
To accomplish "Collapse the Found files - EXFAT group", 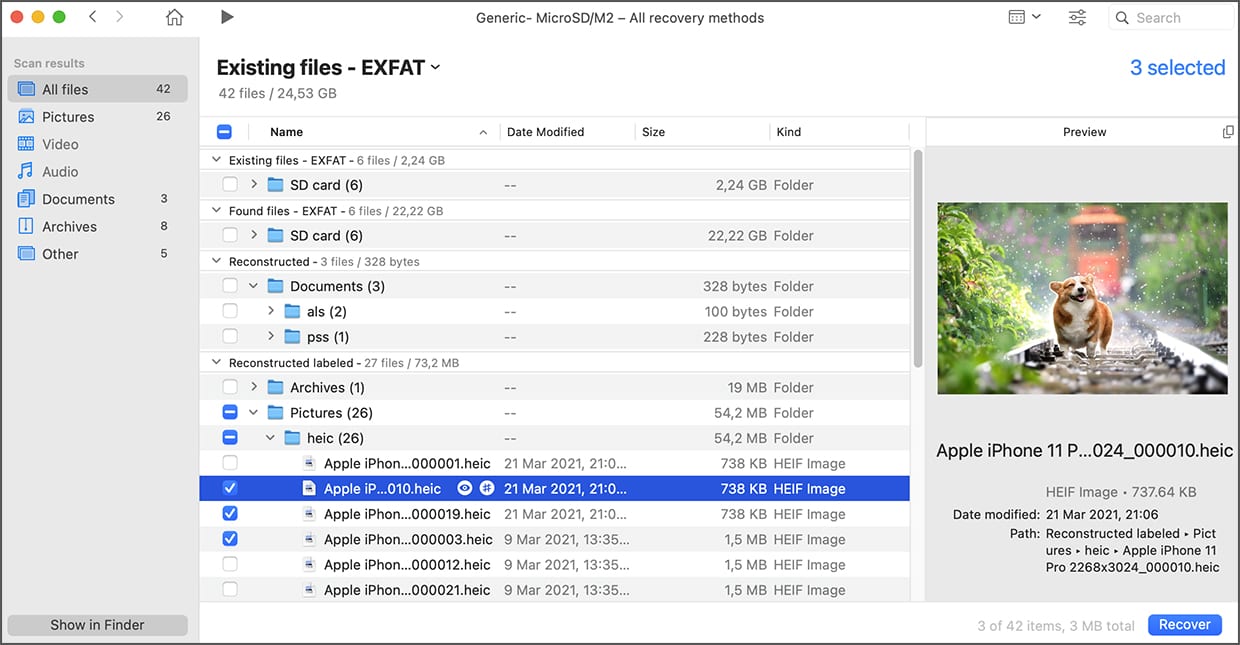I will tap(217, 211).
